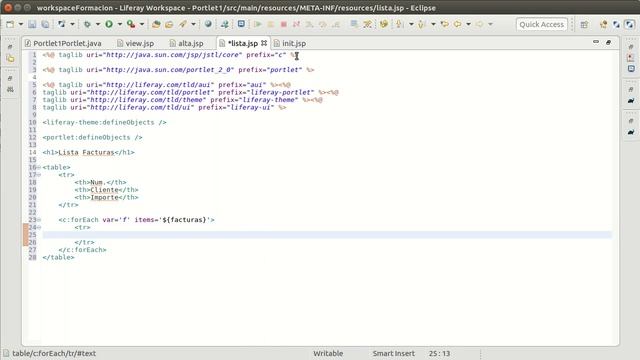
Task: Open the Search dropdown arrow
Action: 193,24
